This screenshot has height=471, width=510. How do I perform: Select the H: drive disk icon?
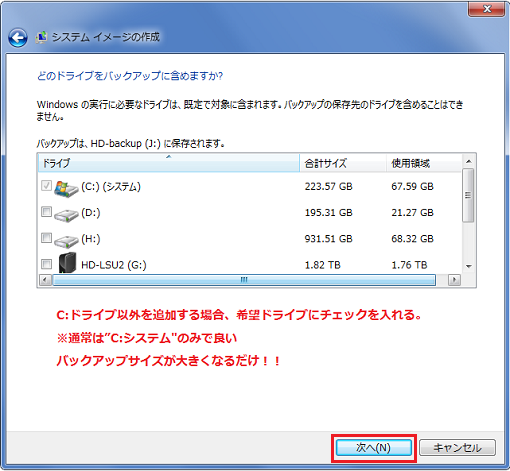tap(66, 242)
